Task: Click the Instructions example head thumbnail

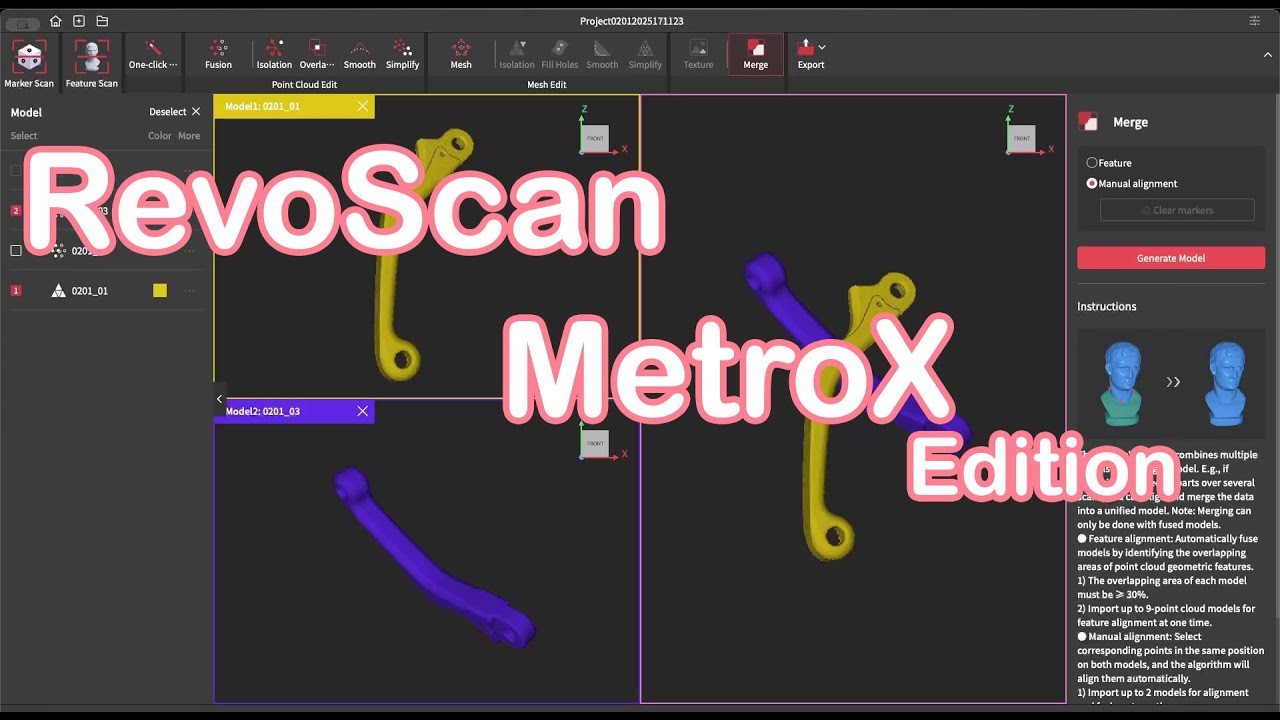Action: tap(1171, 382)
